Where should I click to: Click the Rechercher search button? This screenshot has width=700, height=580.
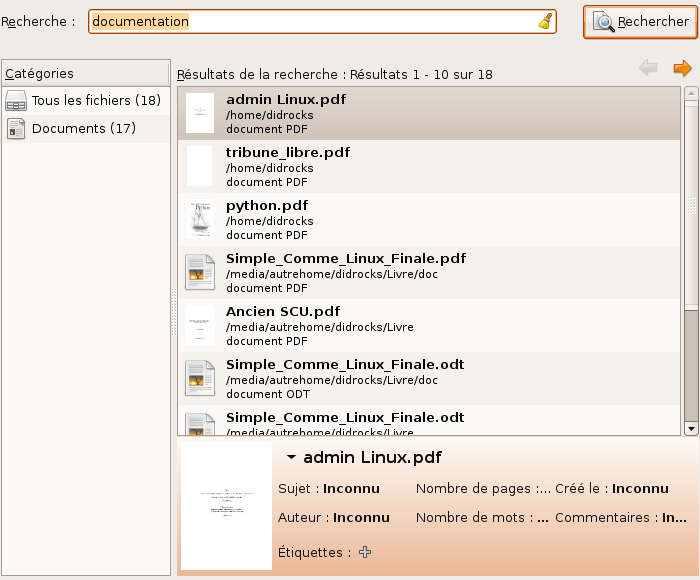[640, 22]
